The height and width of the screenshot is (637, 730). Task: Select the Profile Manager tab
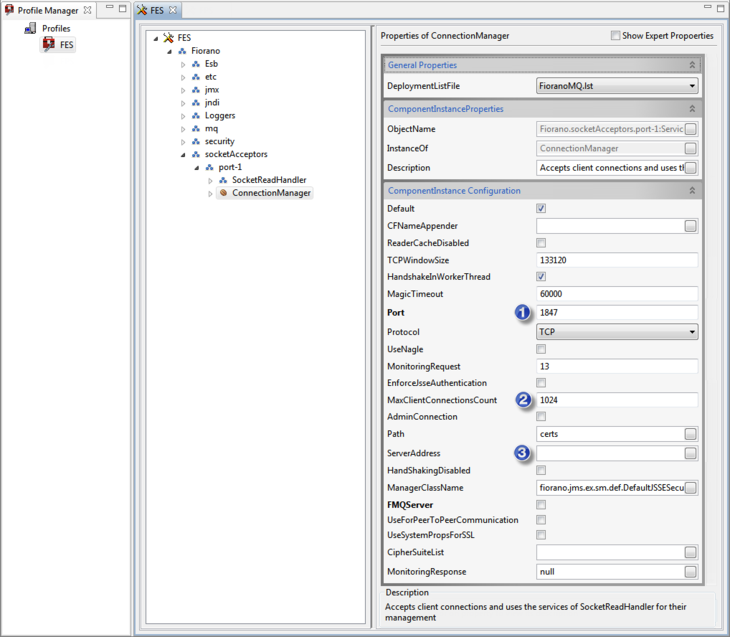click(46, 10)
